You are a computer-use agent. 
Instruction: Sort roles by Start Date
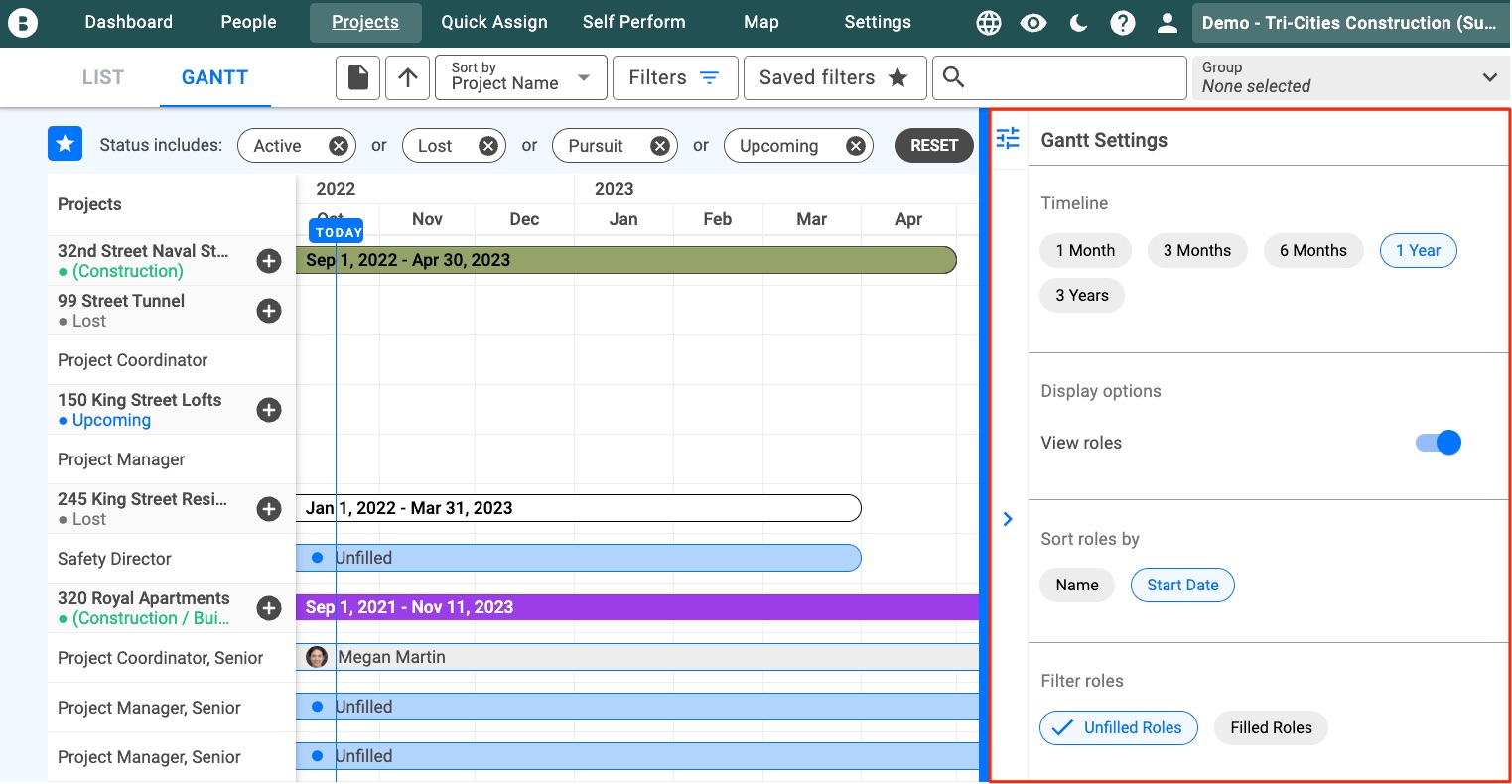tap(1182, 586)
